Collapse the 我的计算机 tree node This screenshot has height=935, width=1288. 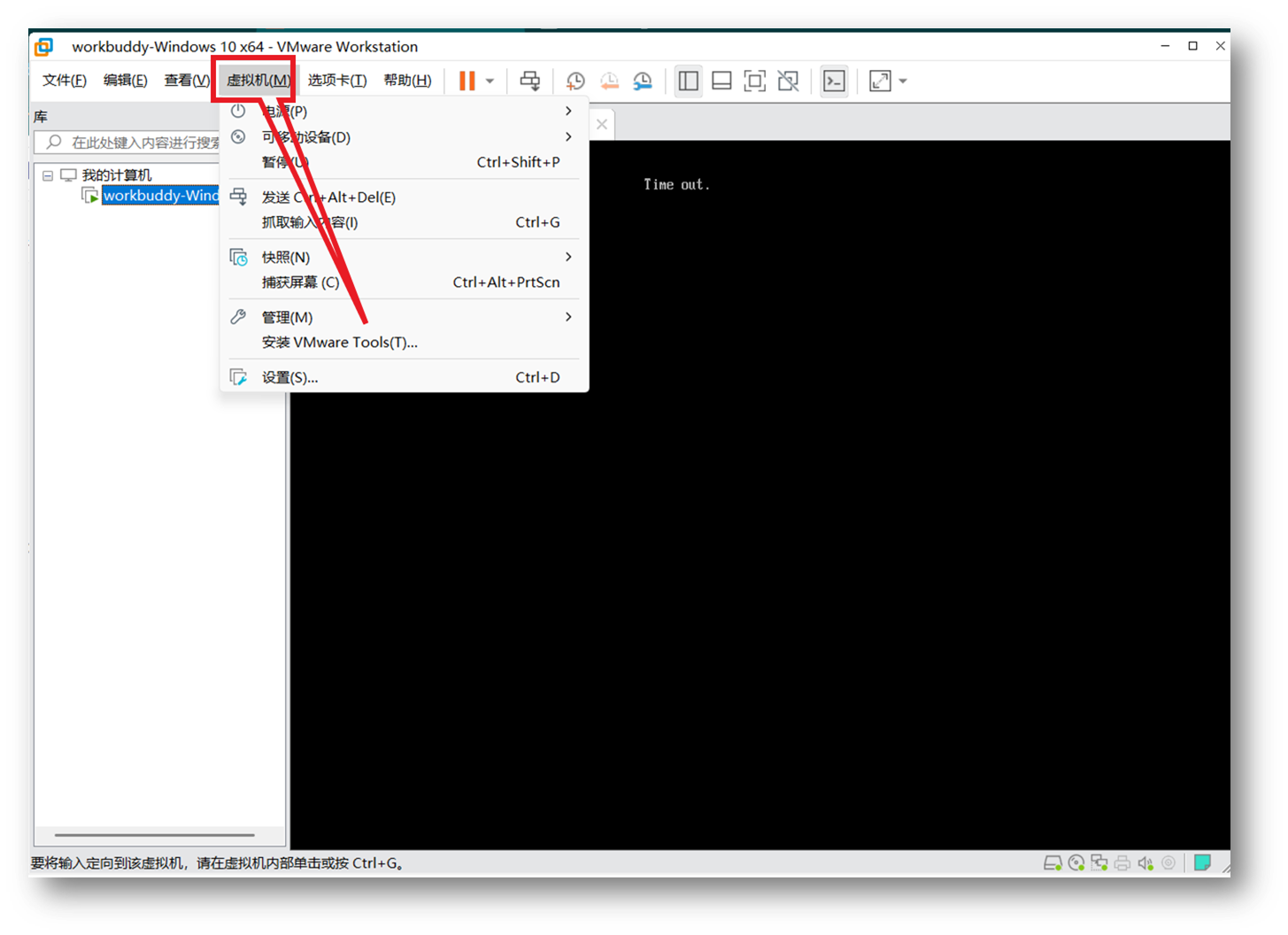tap(48, 175)
